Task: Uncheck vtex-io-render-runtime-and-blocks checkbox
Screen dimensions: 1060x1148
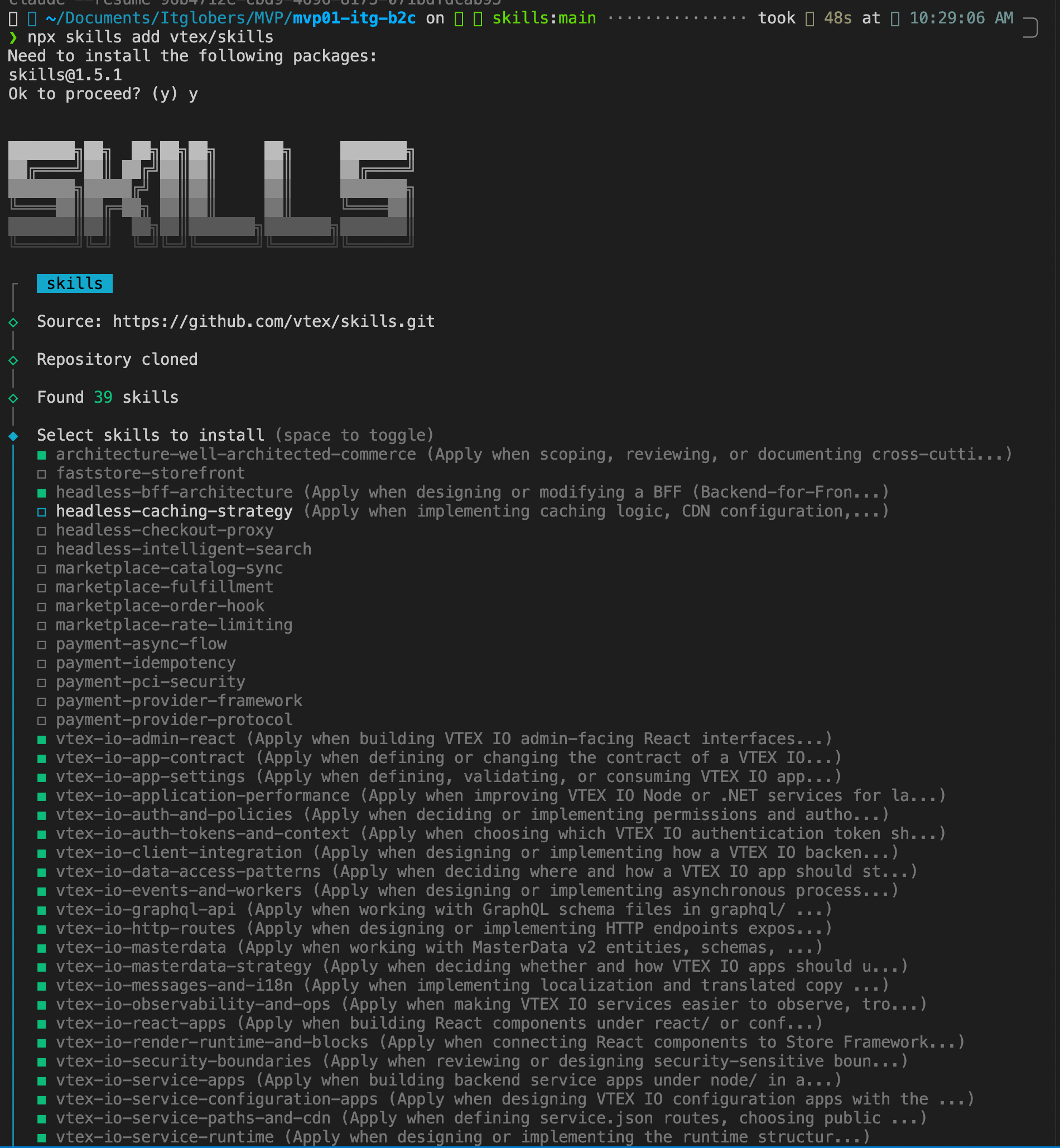Action: (41, 1043)
